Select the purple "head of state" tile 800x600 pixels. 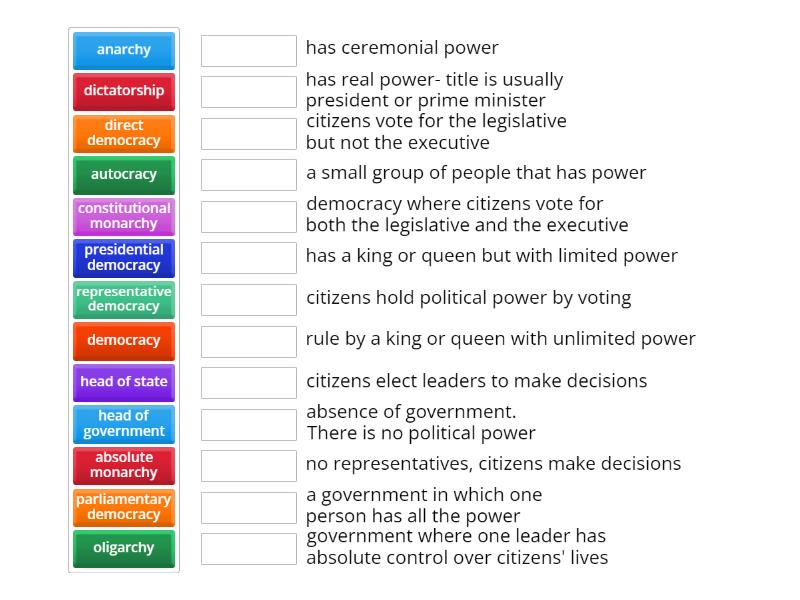tap(123, 382)
